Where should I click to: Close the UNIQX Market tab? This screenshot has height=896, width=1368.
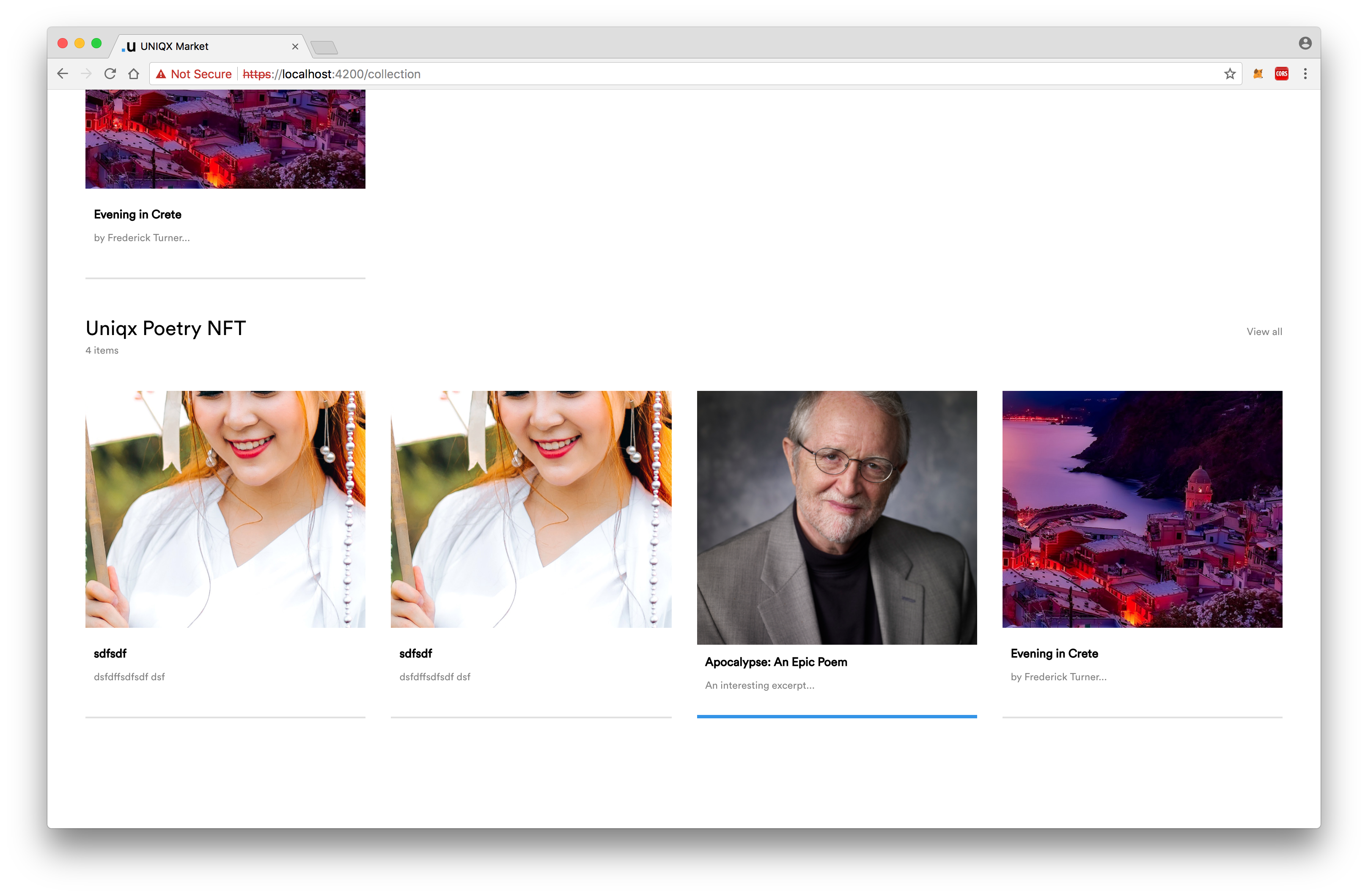tap(295, 47)
